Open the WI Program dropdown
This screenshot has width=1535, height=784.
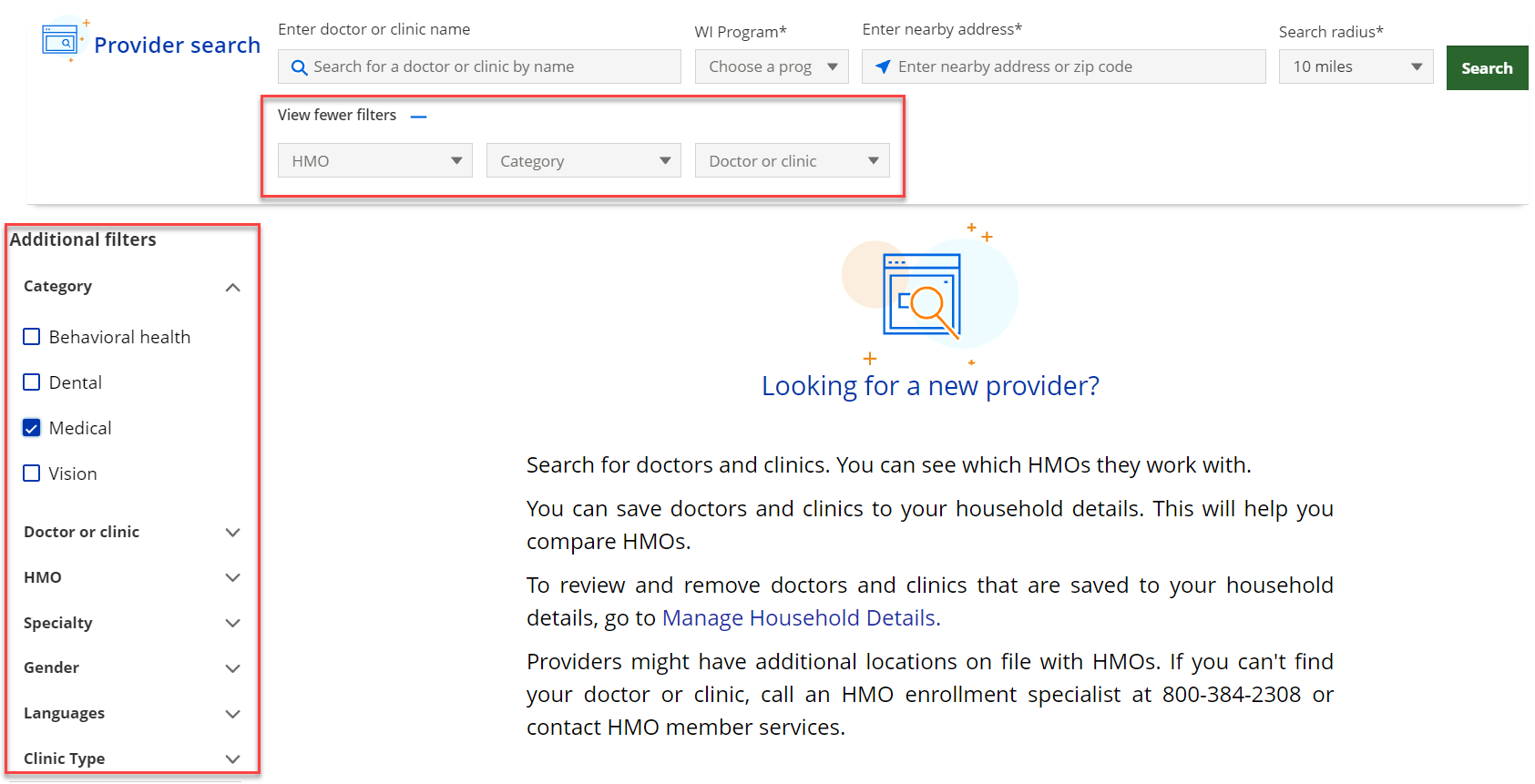pos(771,66)
